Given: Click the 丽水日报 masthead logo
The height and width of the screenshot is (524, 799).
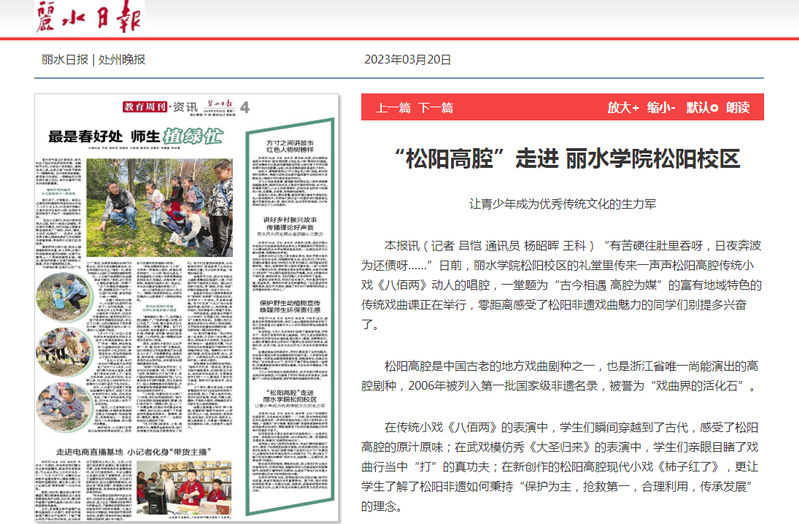Looking at the screenshot, I should click(90, 17).
